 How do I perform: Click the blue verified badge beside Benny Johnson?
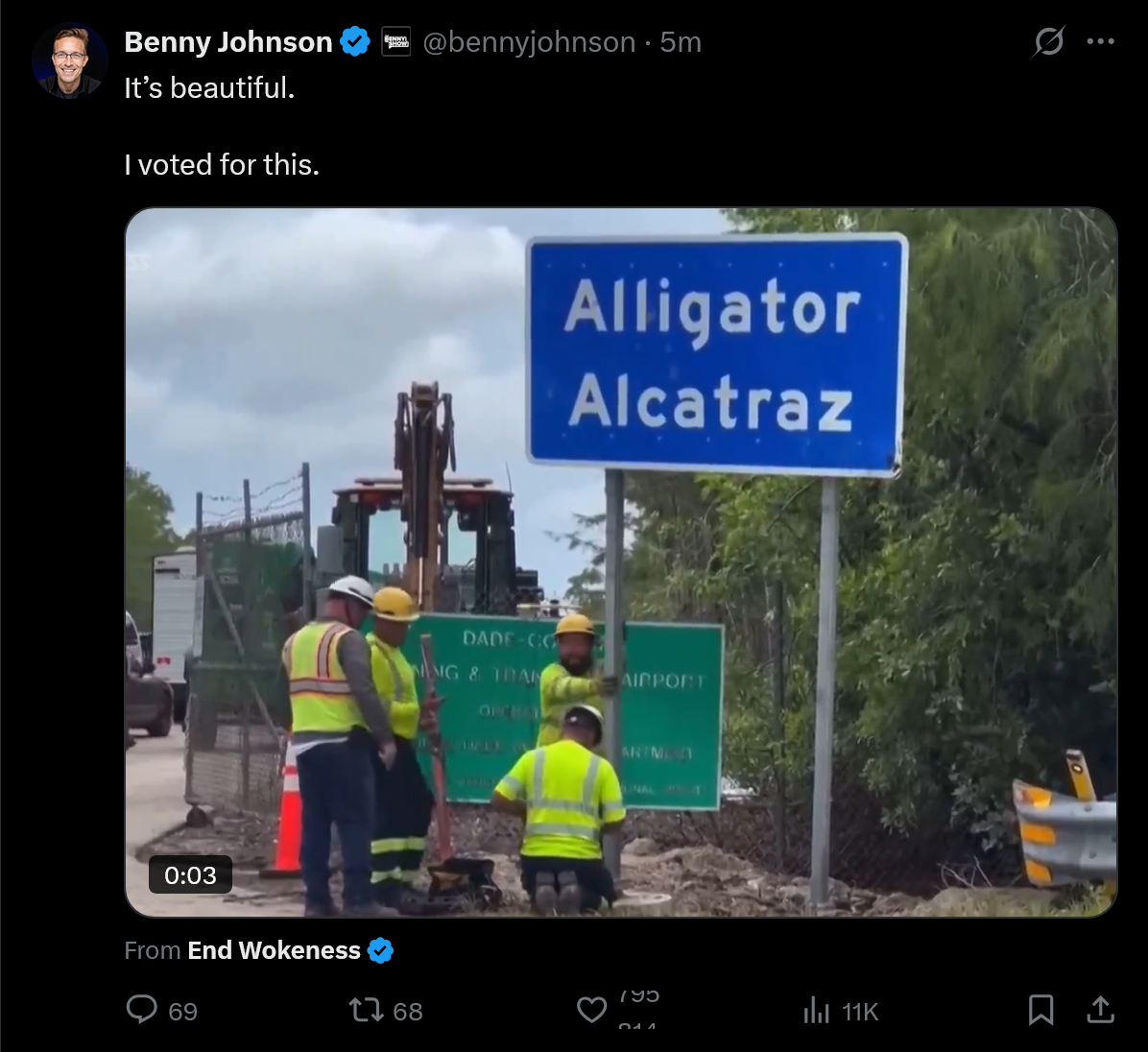point(355,41)
